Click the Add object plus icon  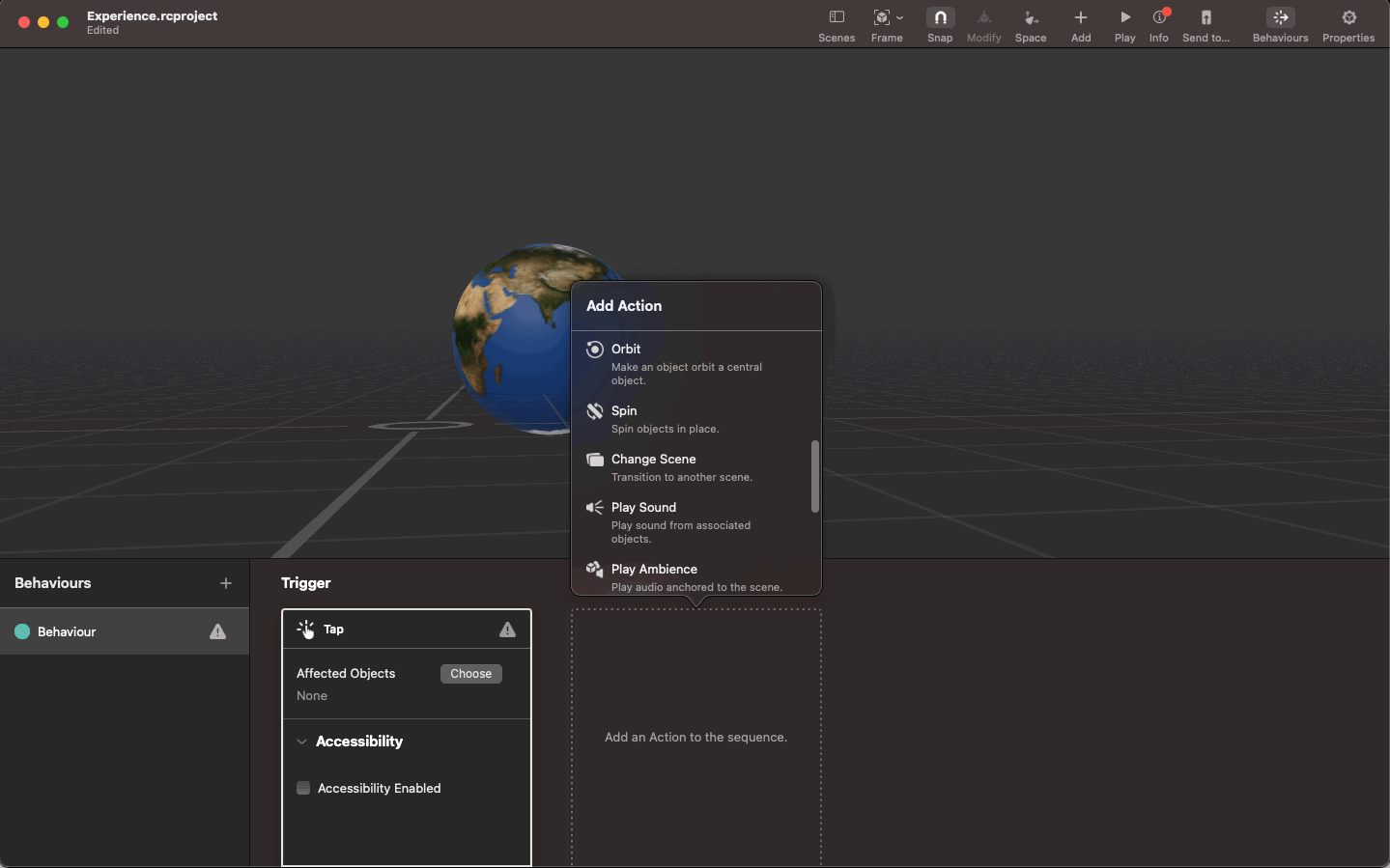(1081, 17)
